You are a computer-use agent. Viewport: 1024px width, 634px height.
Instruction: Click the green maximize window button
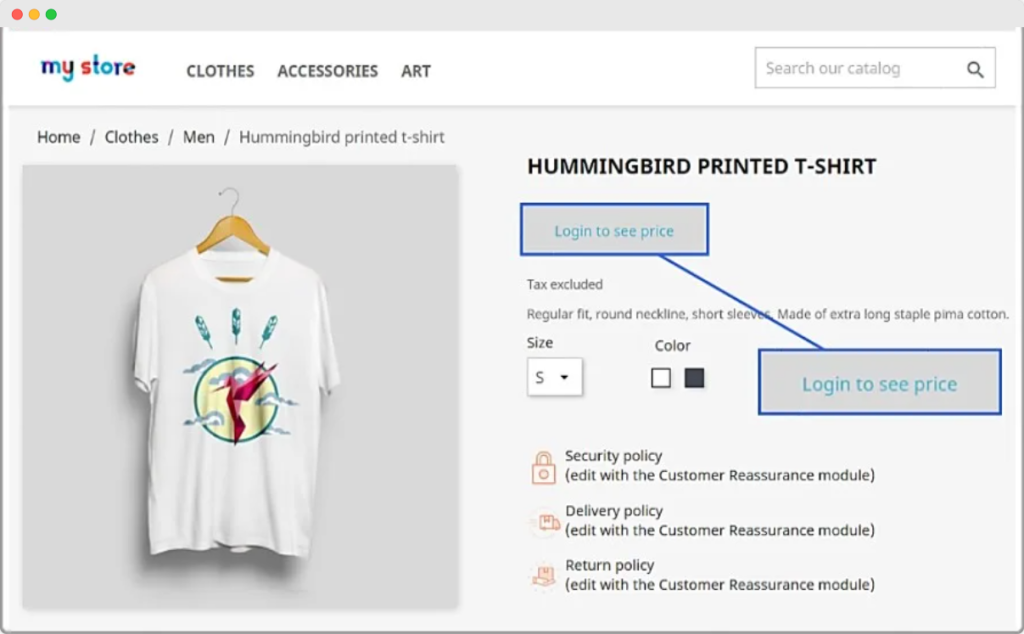[51, 15]
